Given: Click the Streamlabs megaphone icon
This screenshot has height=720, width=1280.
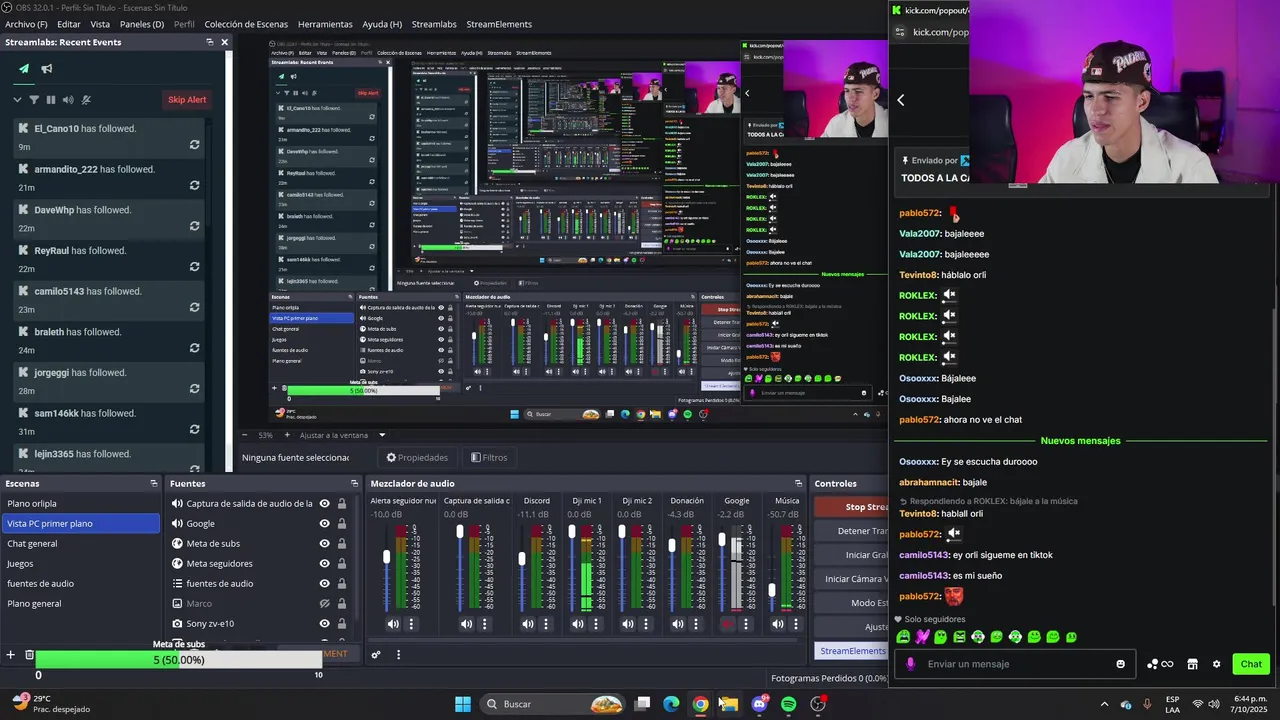Looking at the screenshot, I should tap(46, 69).
